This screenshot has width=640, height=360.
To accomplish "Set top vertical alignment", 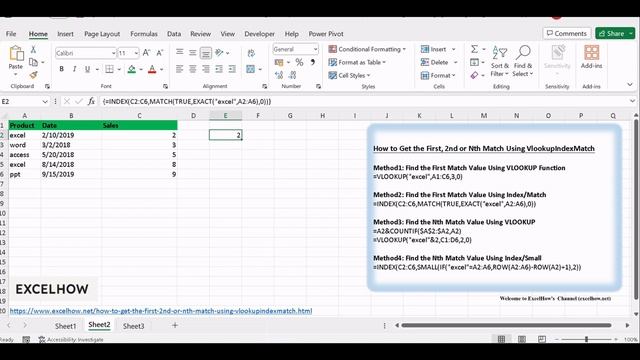I will [x=180, y=52].
